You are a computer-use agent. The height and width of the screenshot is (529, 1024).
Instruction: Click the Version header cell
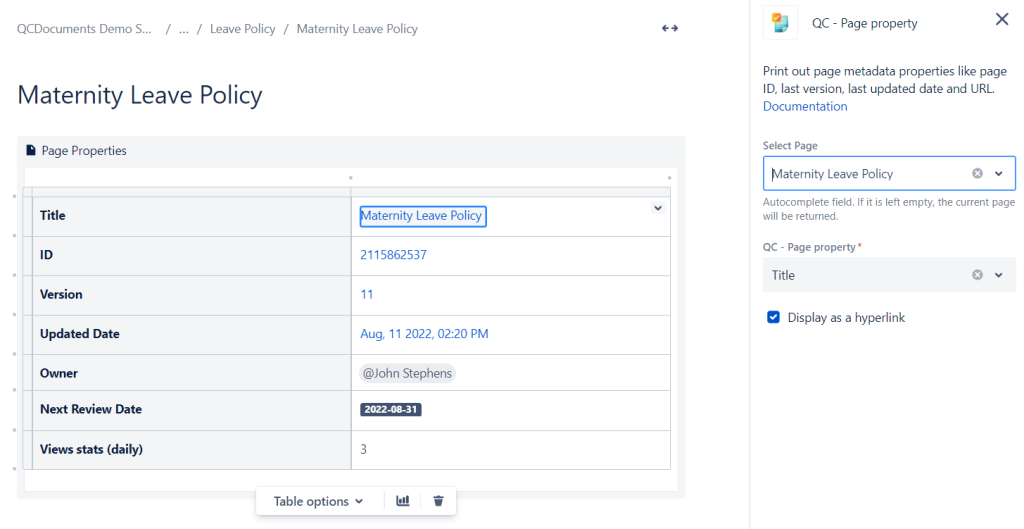click(x=191, y=295)
